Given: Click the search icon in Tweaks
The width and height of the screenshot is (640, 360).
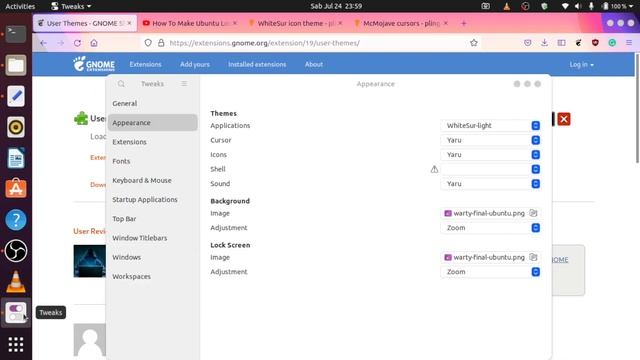Looking at the screenshot, I should pos(121,84).
